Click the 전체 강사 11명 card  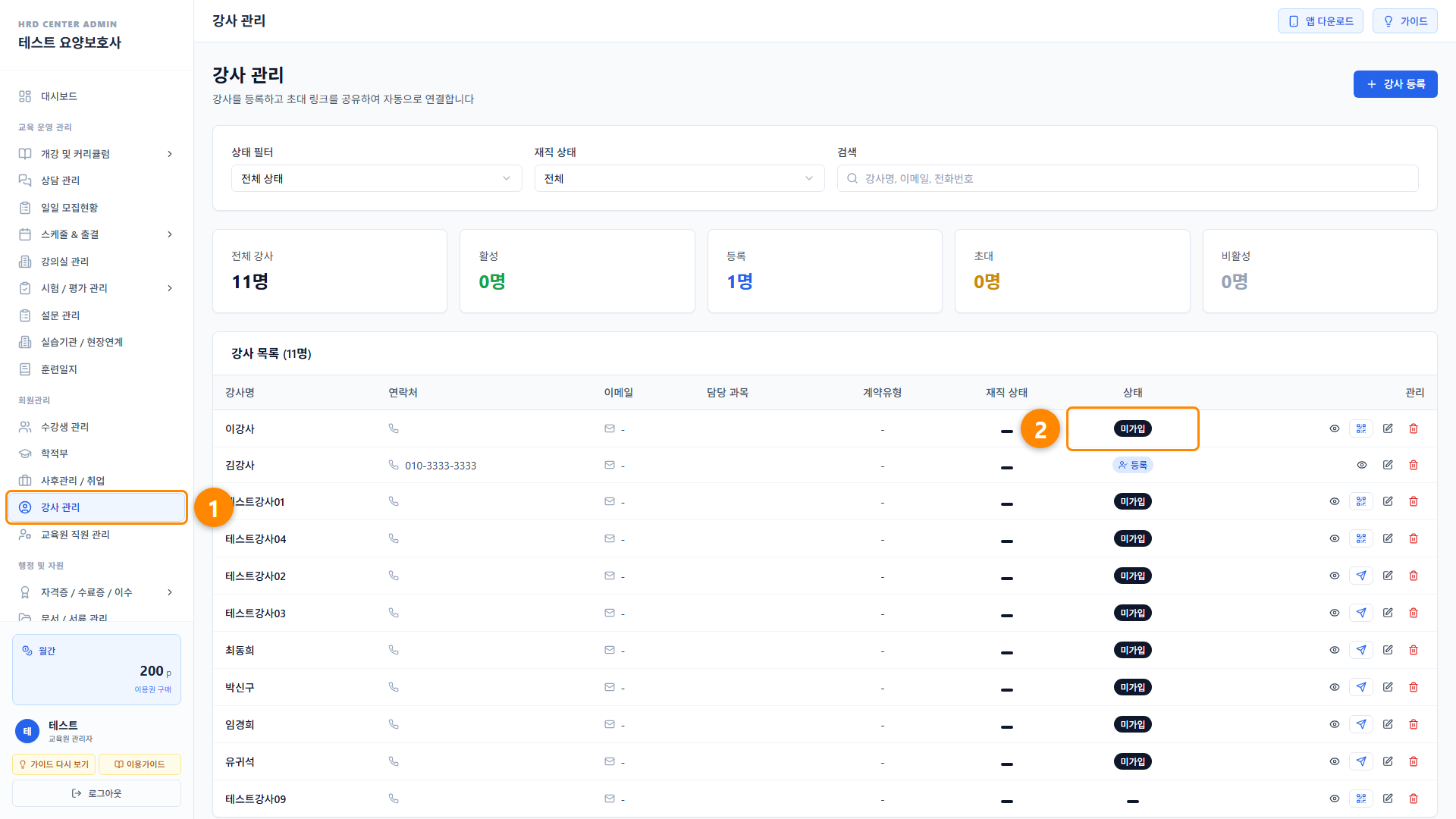click(x=330, y=271)
